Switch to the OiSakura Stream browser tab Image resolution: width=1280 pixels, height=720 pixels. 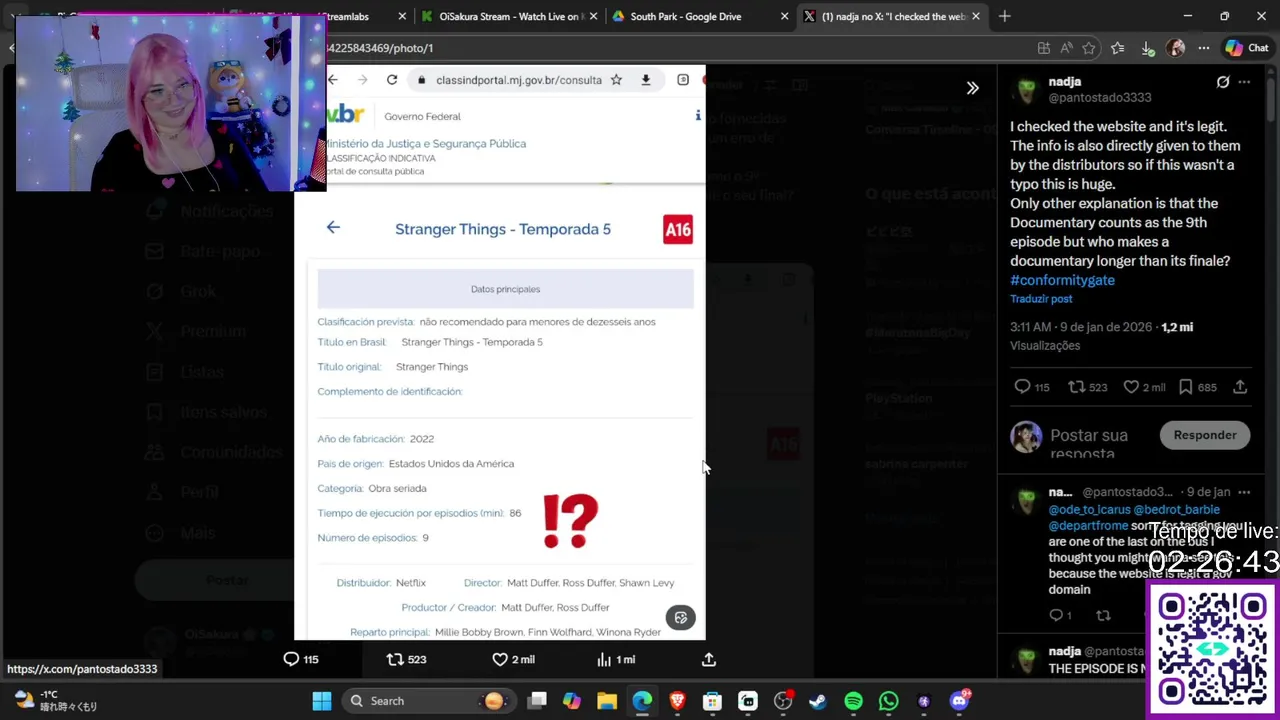(x=511, y=16)
